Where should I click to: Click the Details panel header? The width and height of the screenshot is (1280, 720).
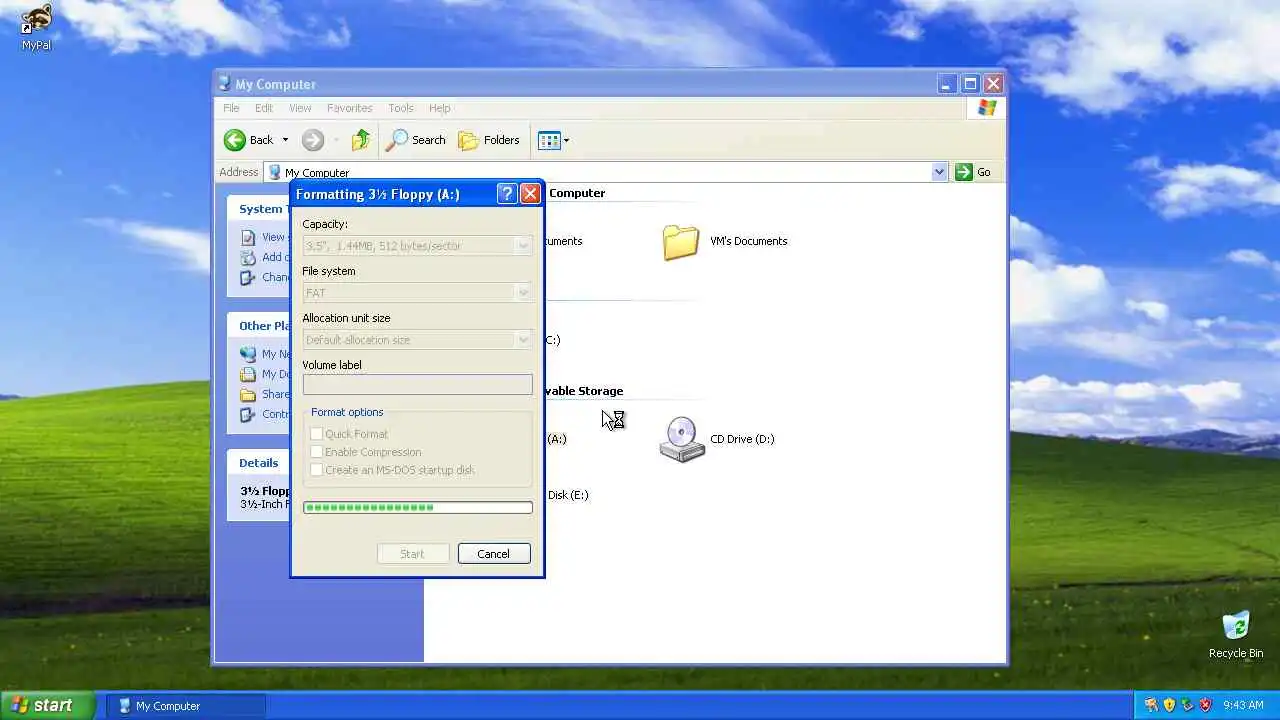(258, 463)
